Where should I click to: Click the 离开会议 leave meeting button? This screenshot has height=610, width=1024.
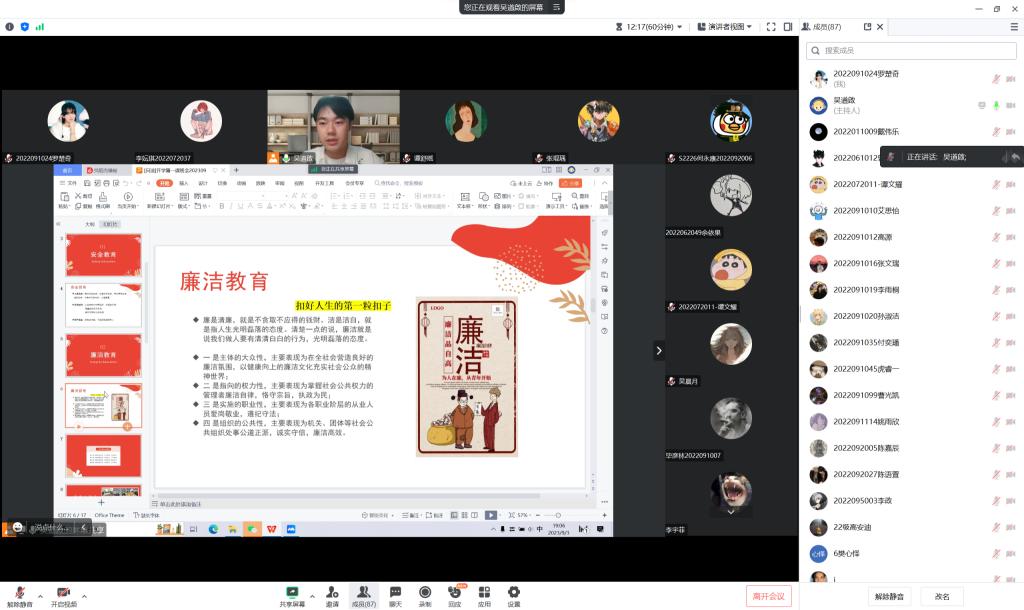coord(768,596)
